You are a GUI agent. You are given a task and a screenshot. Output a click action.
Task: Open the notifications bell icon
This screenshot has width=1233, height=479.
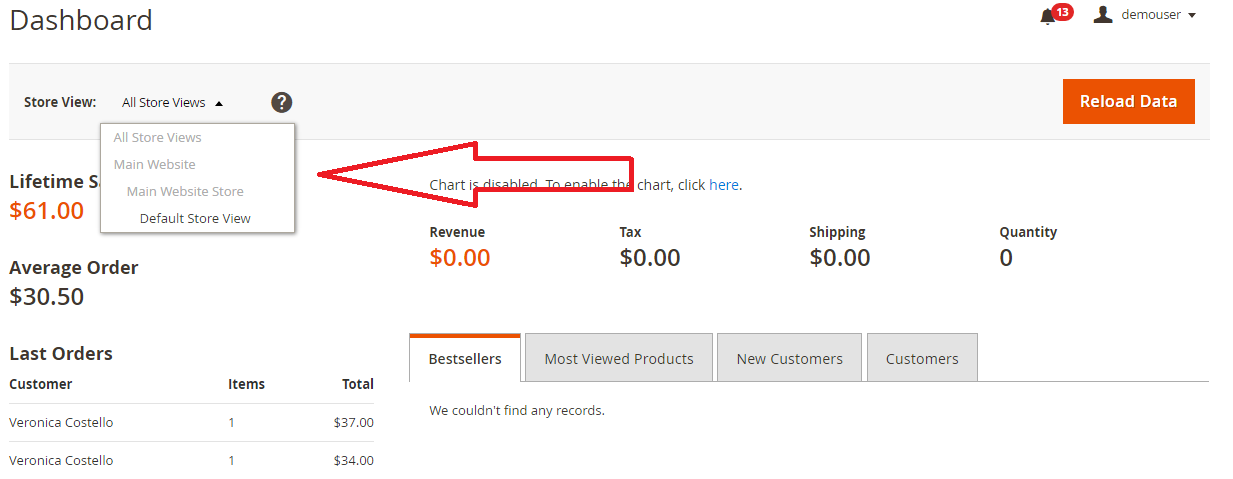click(1047, 16)
